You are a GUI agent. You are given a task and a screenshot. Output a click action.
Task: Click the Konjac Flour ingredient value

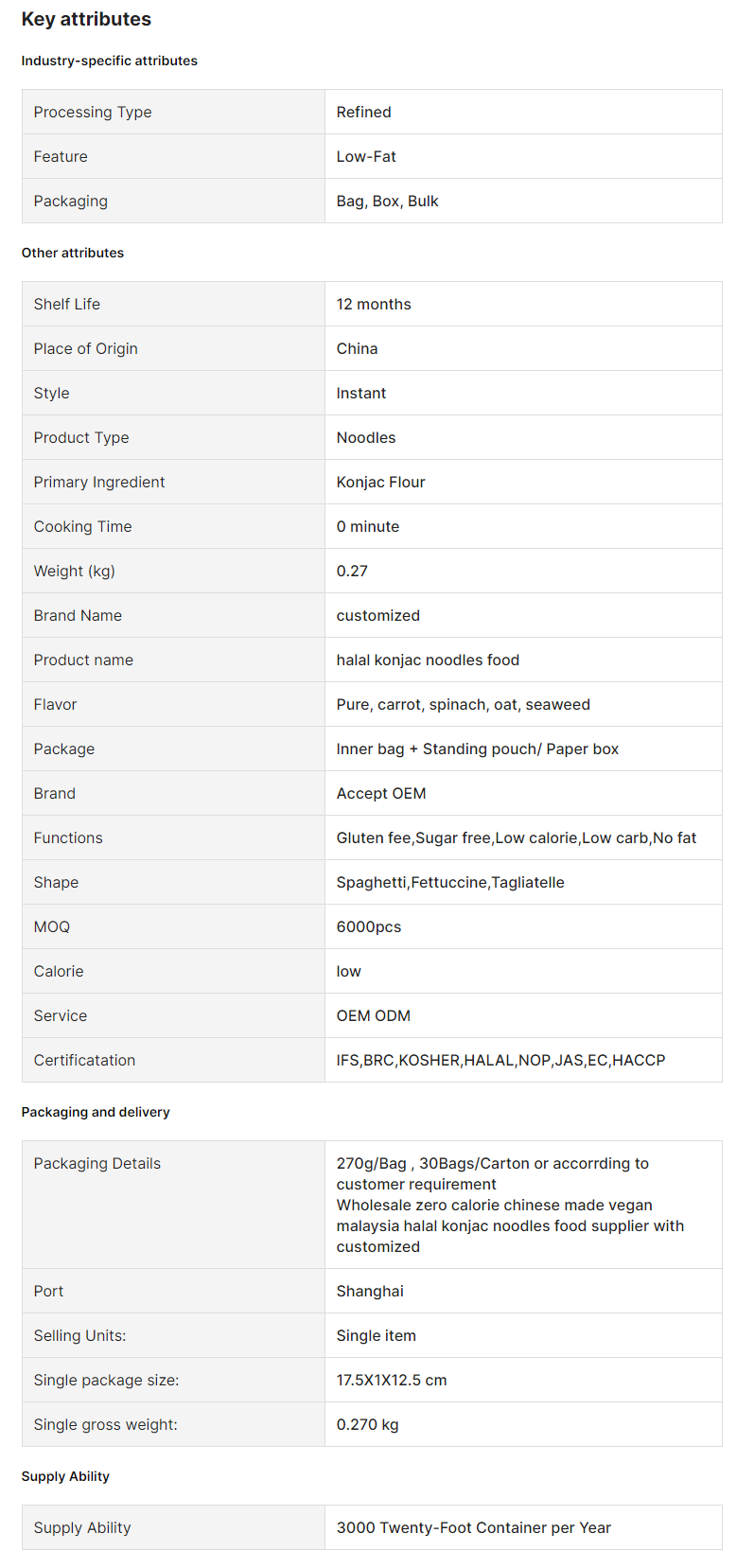click(380, 482)
